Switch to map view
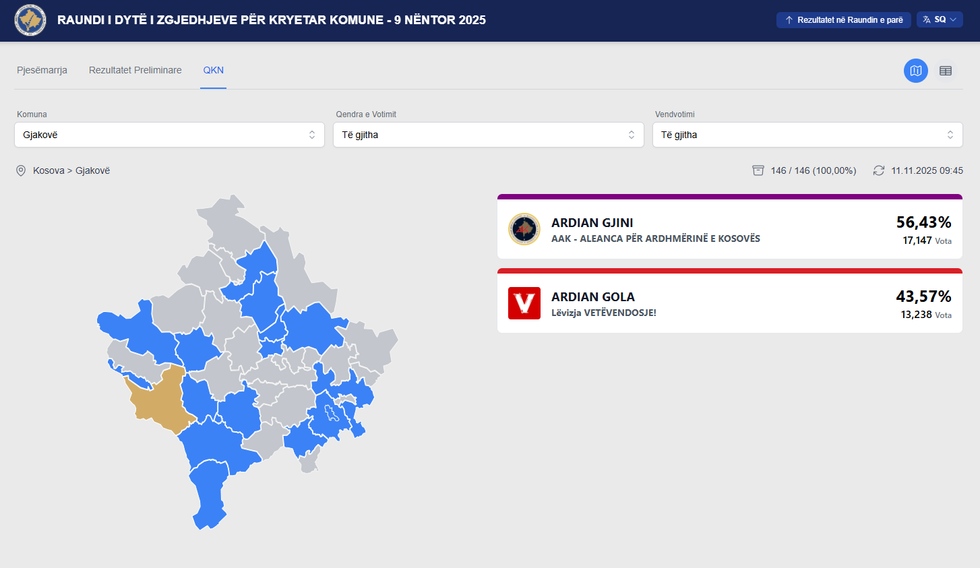Image resolution: width=980 pixels, height=568 pixels. coord(916,71)
